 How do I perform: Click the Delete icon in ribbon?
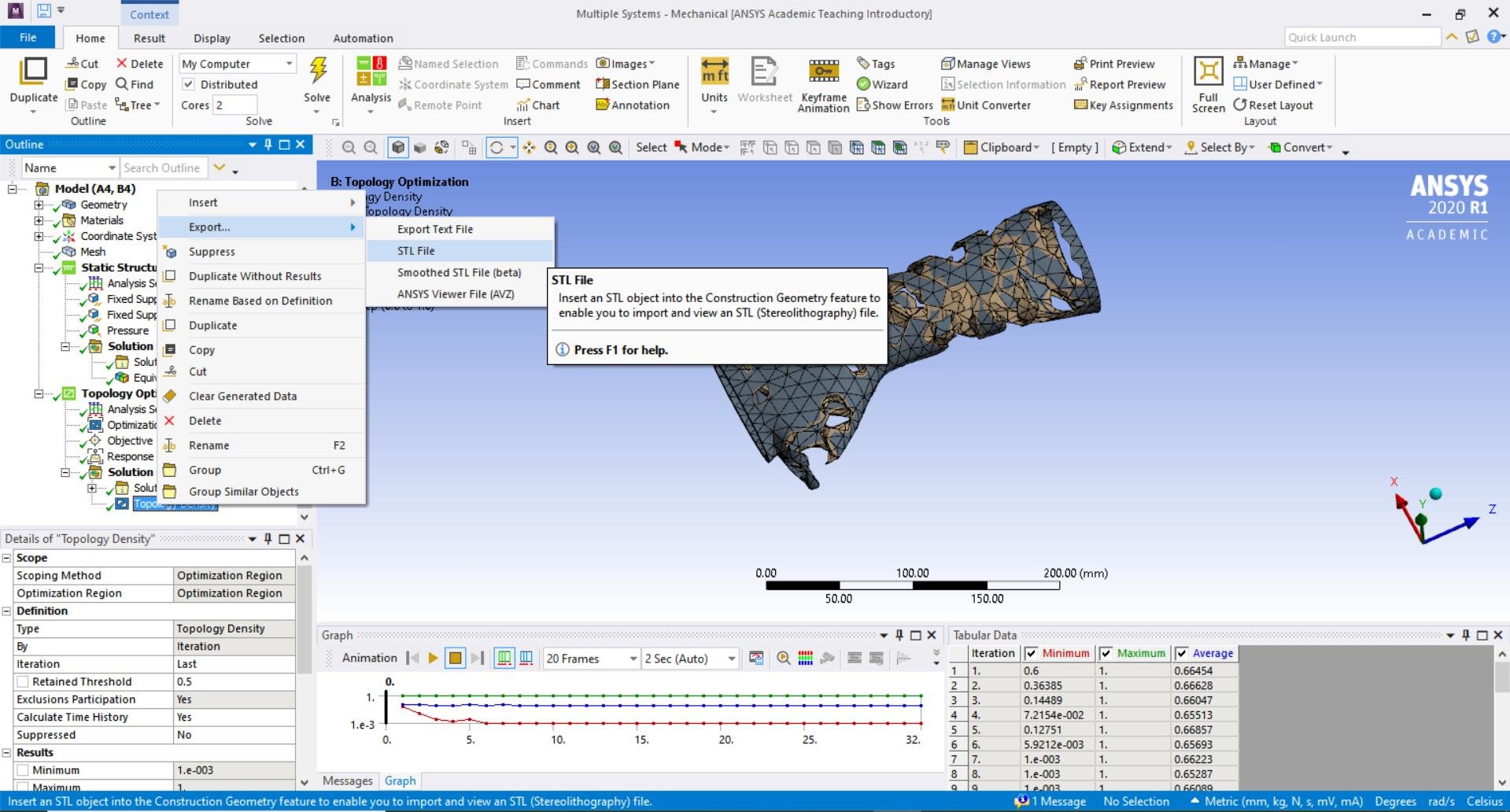point(122,64)
